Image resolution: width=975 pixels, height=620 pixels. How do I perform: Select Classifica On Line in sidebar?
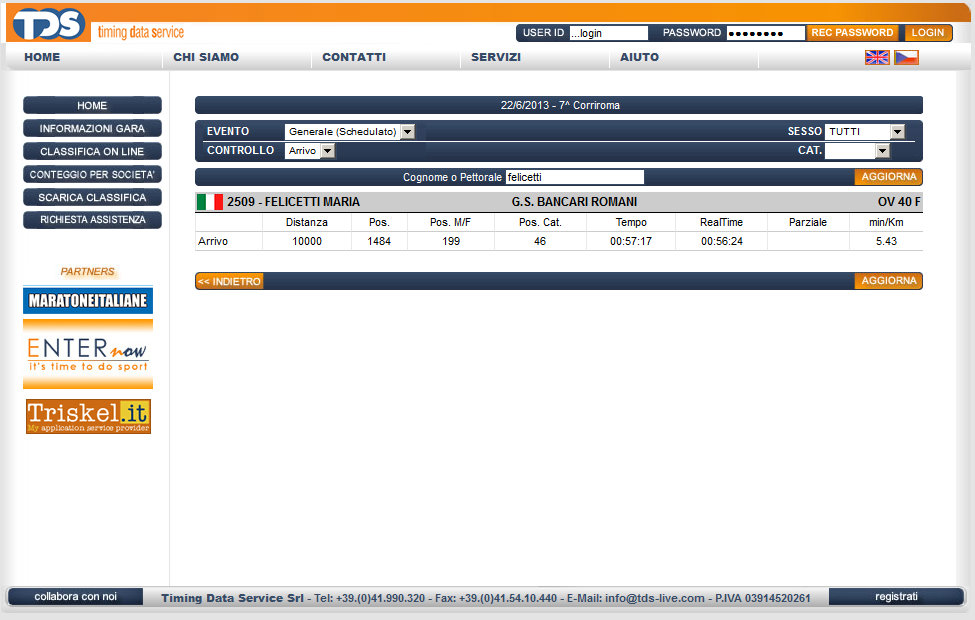click(92, 152)
